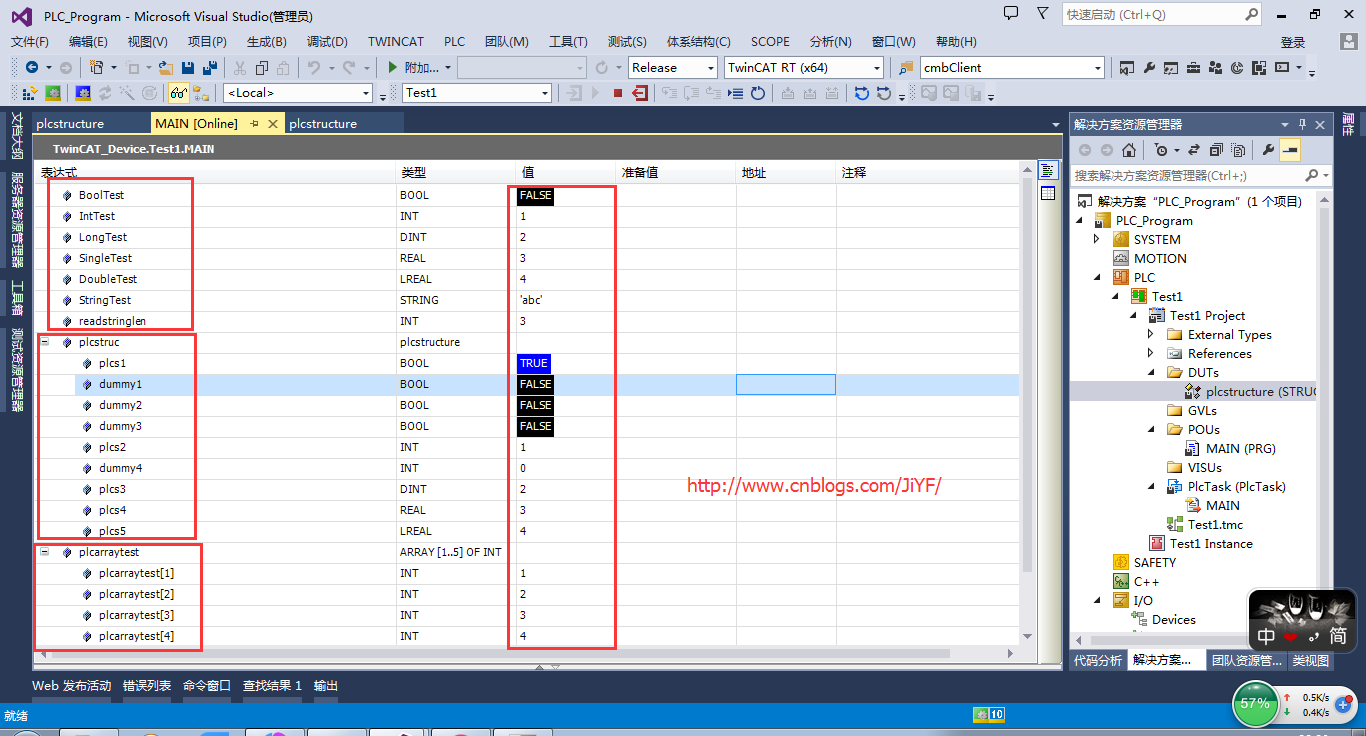Toggle dummy2 boolean value
The height and width of the screenshot is (736, 1366).
coord(535,405)
